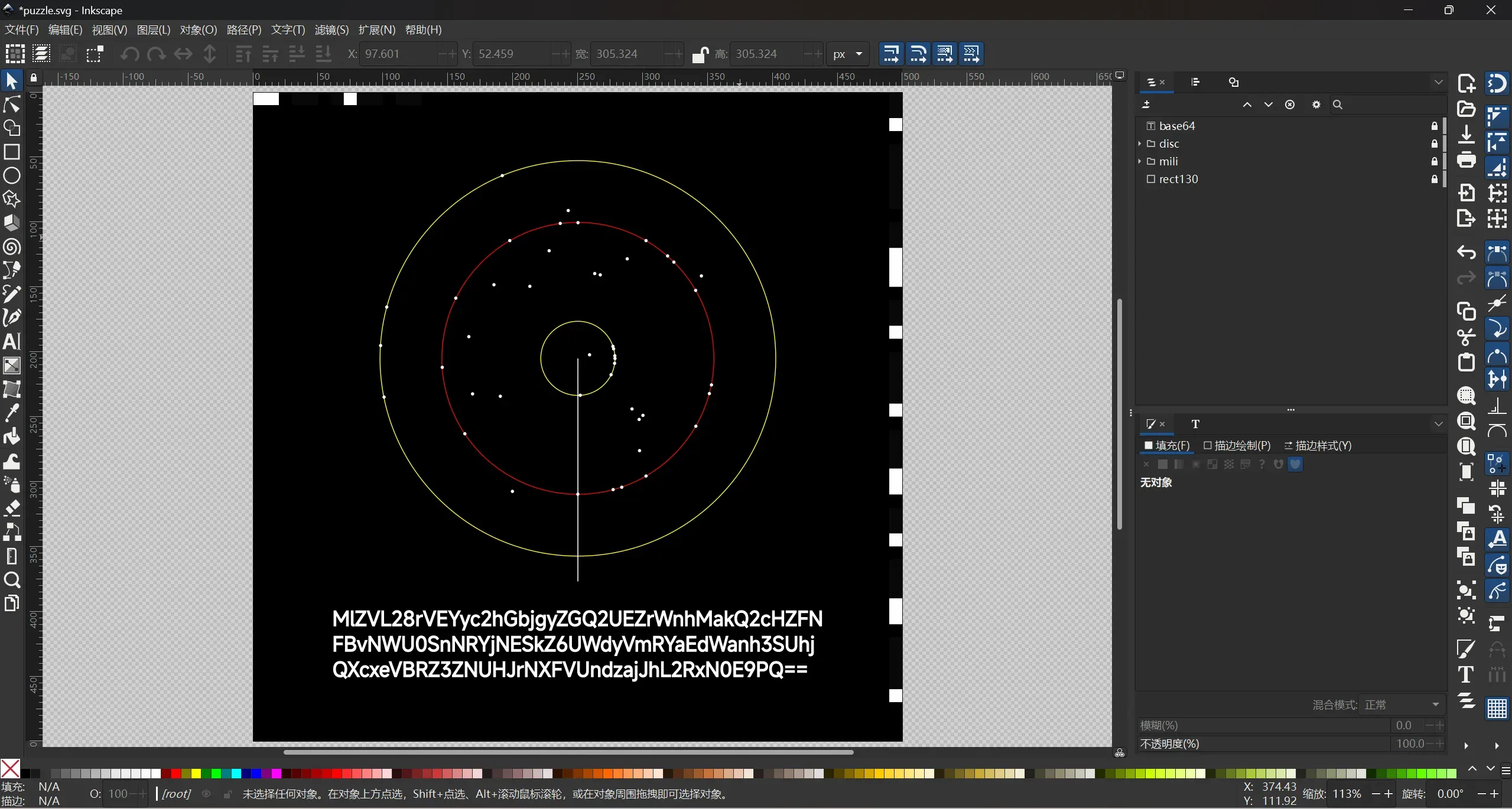Open the px units dropdown
1512x809 pixels.
pos(848,54)
